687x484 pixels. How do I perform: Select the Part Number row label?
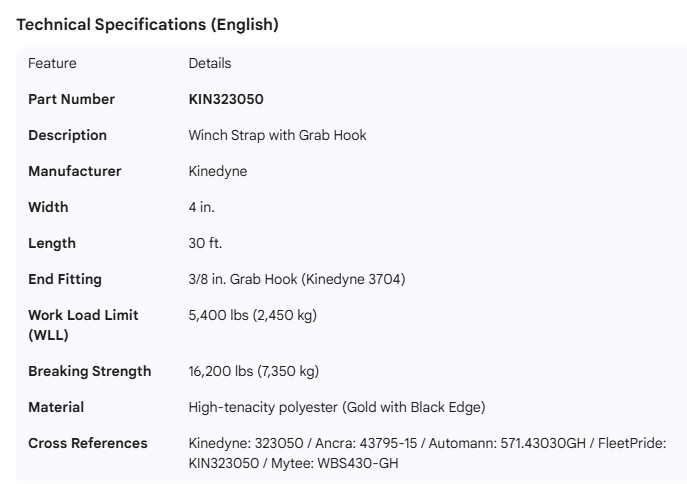(x=71, y=99)
